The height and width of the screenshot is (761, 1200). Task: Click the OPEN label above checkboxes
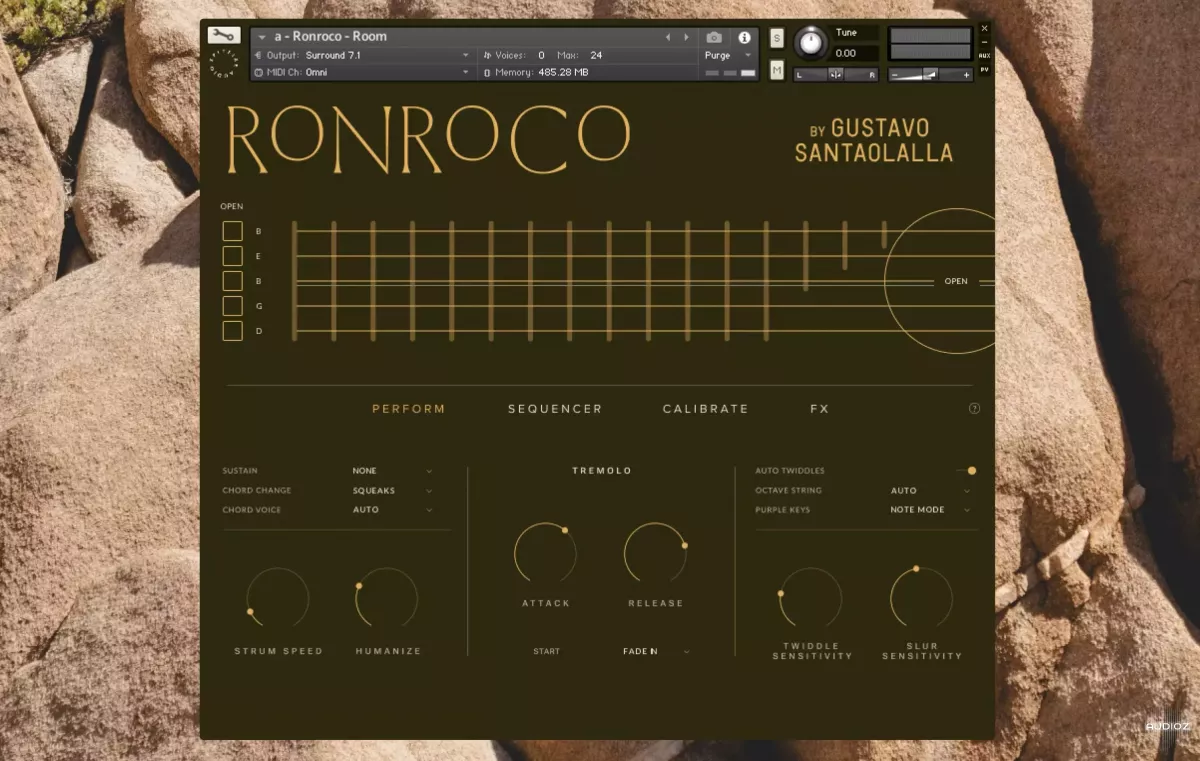[232, 206]
